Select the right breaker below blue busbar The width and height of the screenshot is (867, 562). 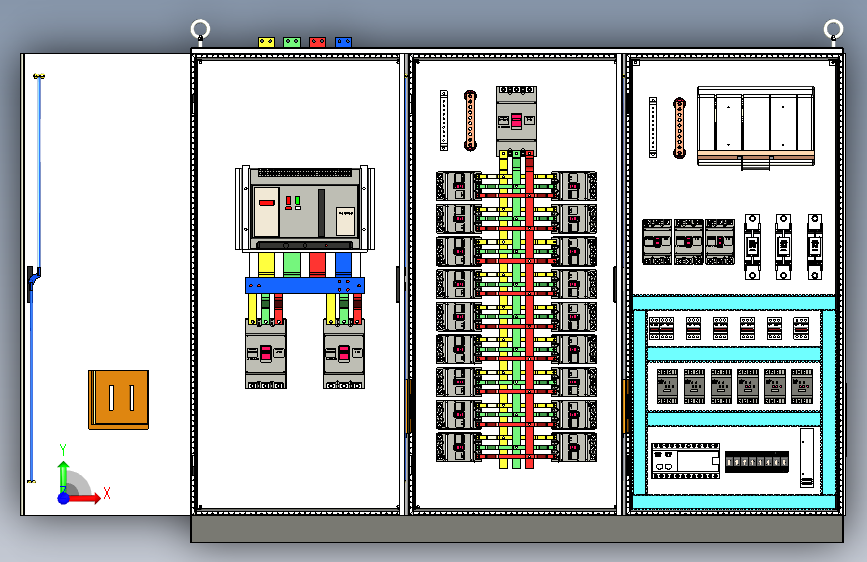(x=344, y=353)
